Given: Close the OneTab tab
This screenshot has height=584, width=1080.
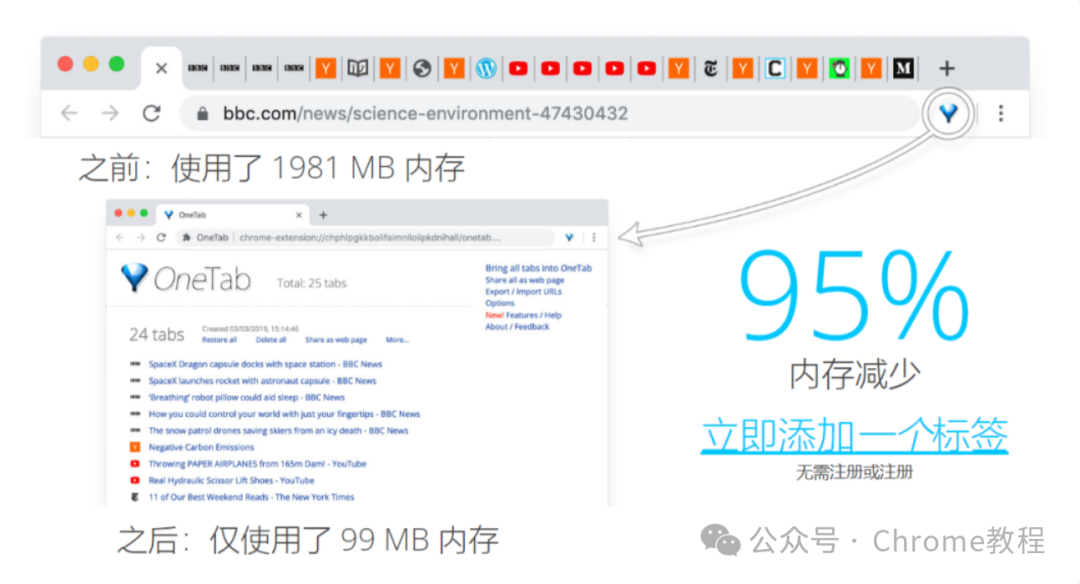Looking at the screenshot, I should pyautogui.click(x=299, y=215).
